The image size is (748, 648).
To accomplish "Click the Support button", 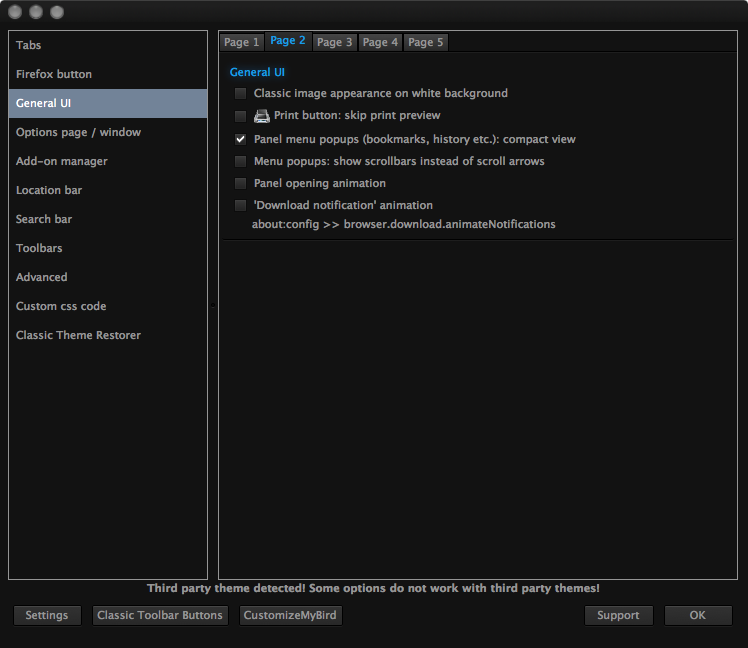I will [618, 615].
